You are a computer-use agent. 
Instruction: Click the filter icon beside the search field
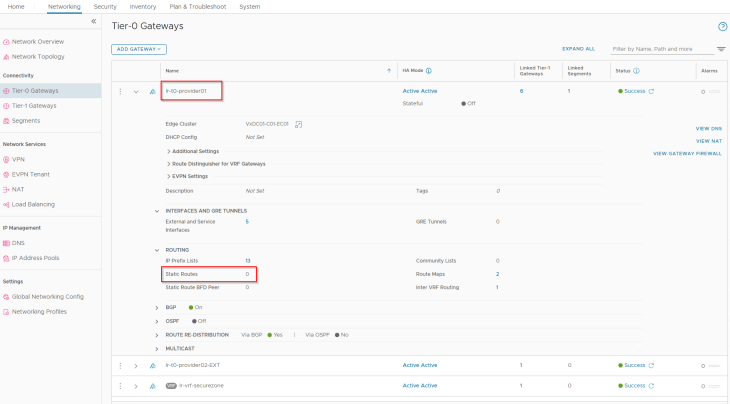click(721, 48)
